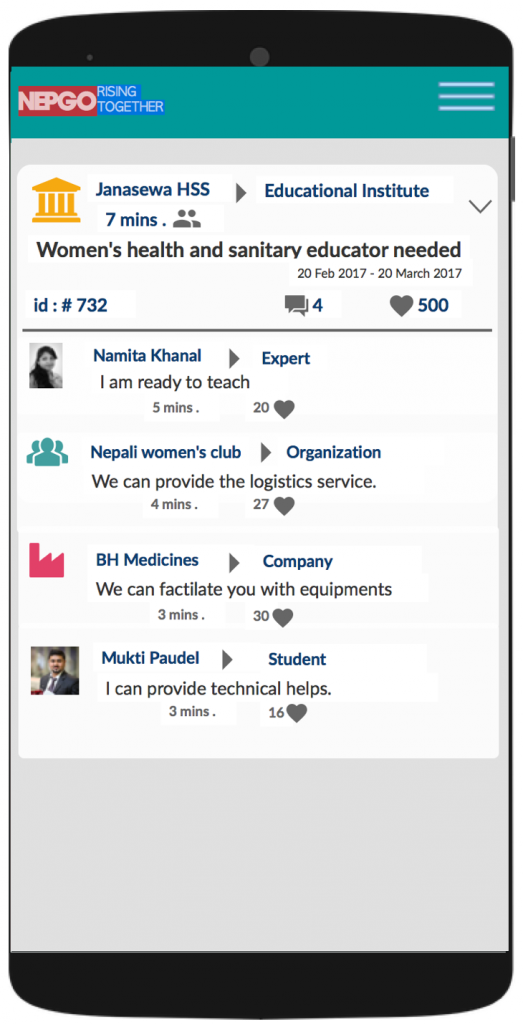
Task: Click the orange institute building icon
Action: coord(56,200)
